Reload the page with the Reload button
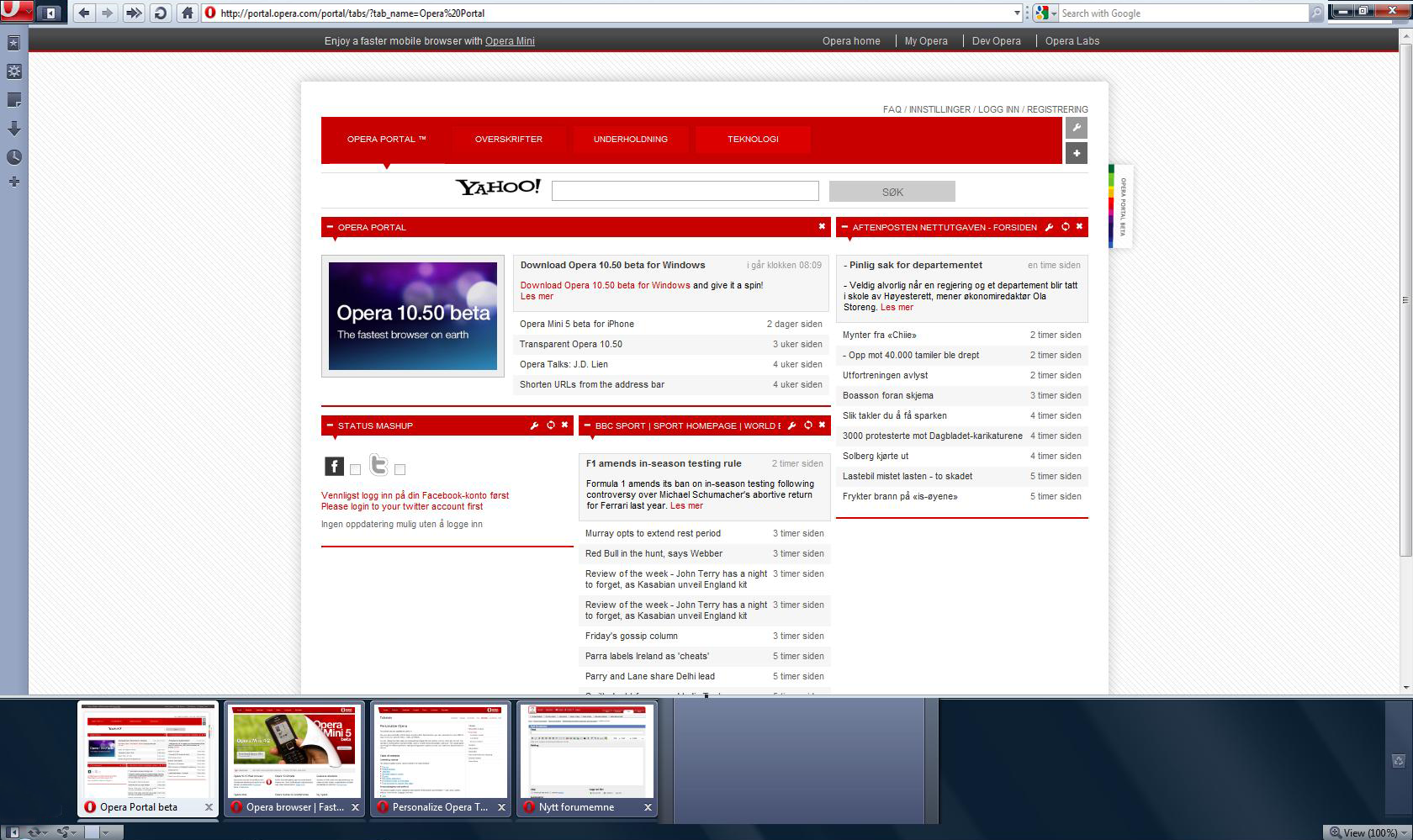This screenshot has width=1413, height=840. (x=161, y=13)
